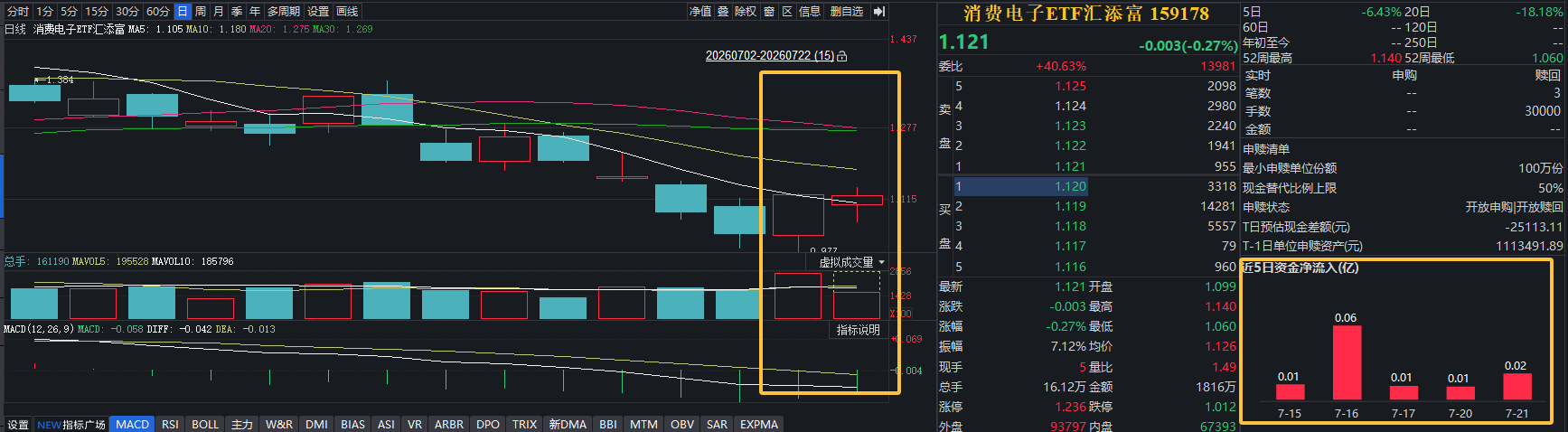Toggle the 除权 adjustment button

click(x=746, y=11)
